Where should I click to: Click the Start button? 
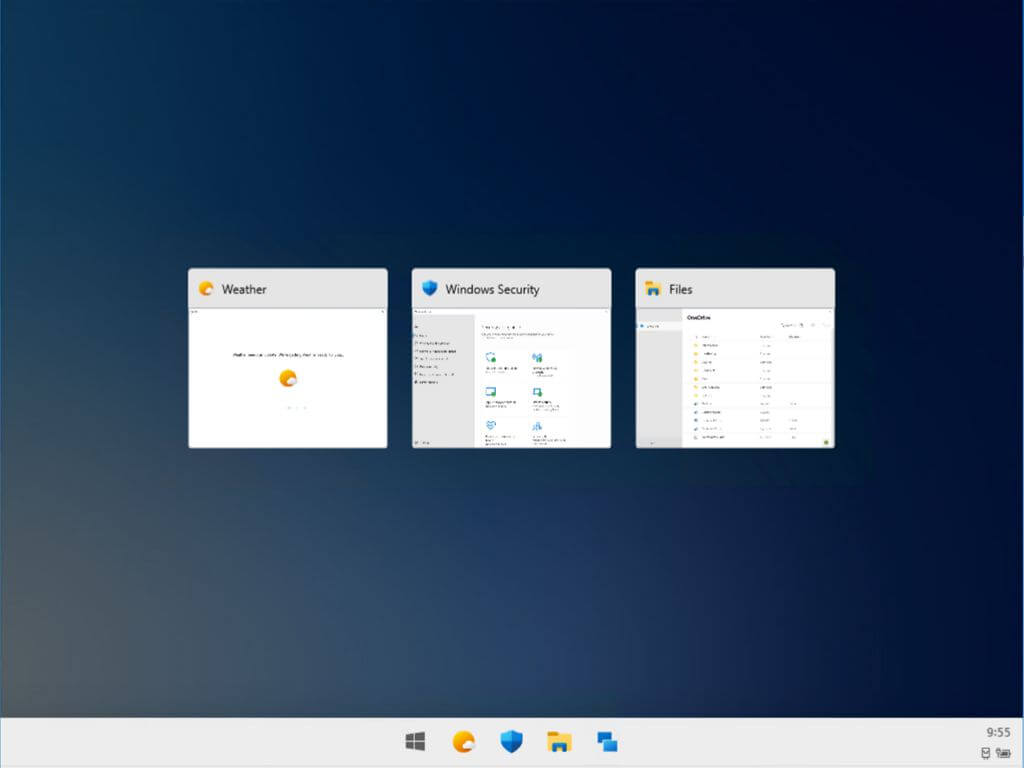415,743
